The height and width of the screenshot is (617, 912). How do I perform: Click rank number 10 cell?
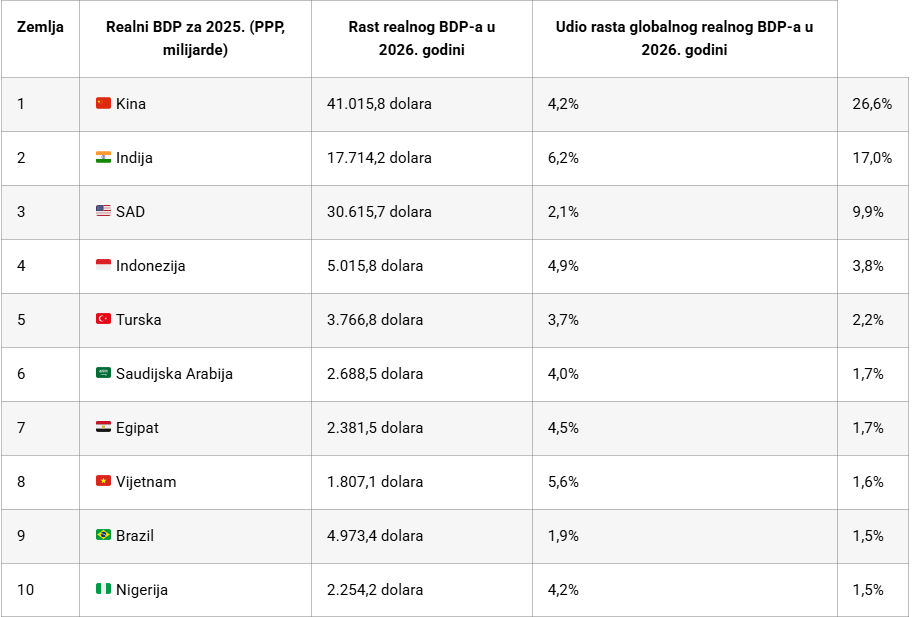[26, 590]
